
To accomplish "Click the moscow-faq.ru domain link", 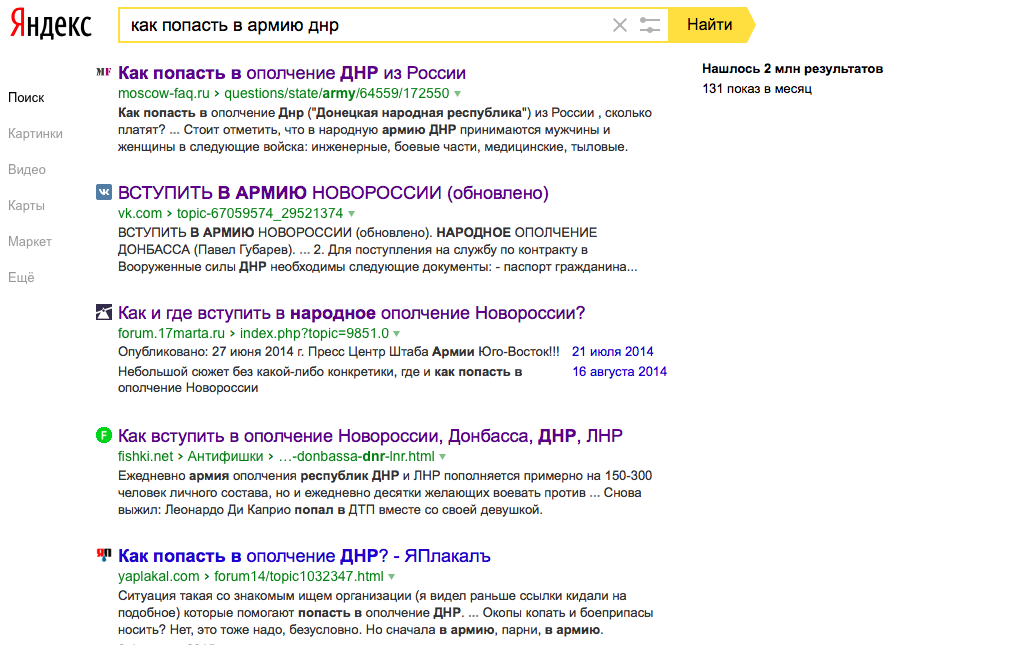I will [164, 93].
